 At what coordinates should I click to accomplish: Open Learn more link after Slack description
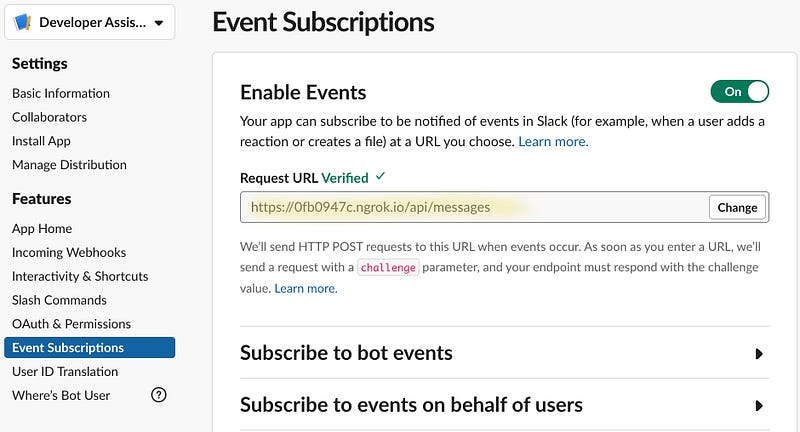(x=553, y=142)
